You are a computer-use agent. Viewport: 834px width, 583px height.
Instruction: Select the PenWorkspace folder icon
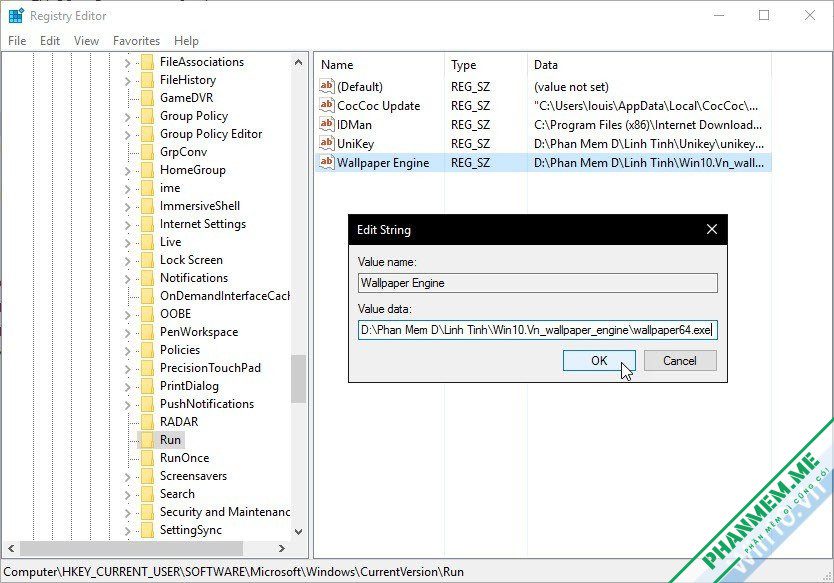tap(147, 332)
